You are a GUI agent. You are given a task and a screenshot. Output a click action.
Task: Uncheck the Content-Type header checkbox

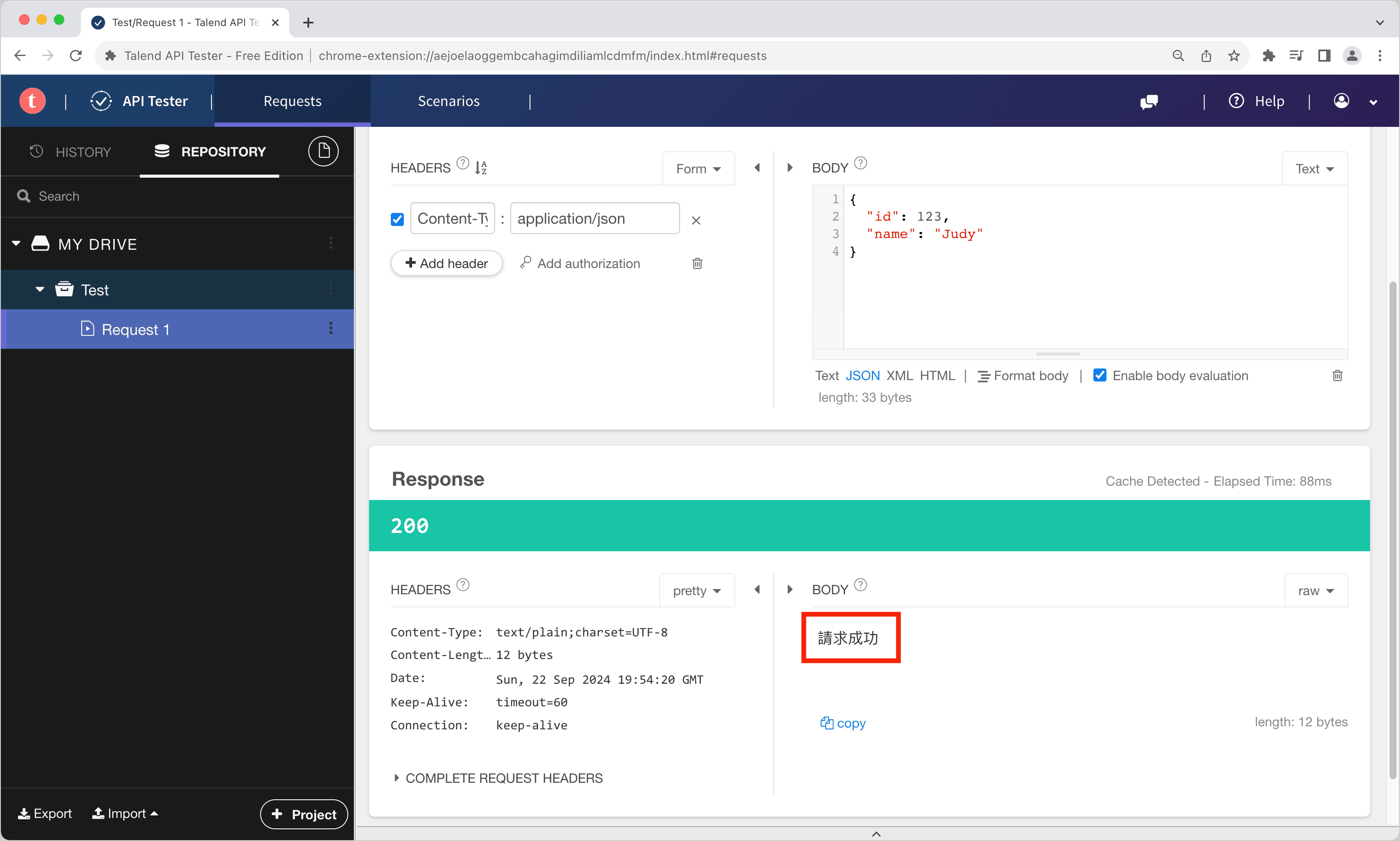click(x=398, y=219)
